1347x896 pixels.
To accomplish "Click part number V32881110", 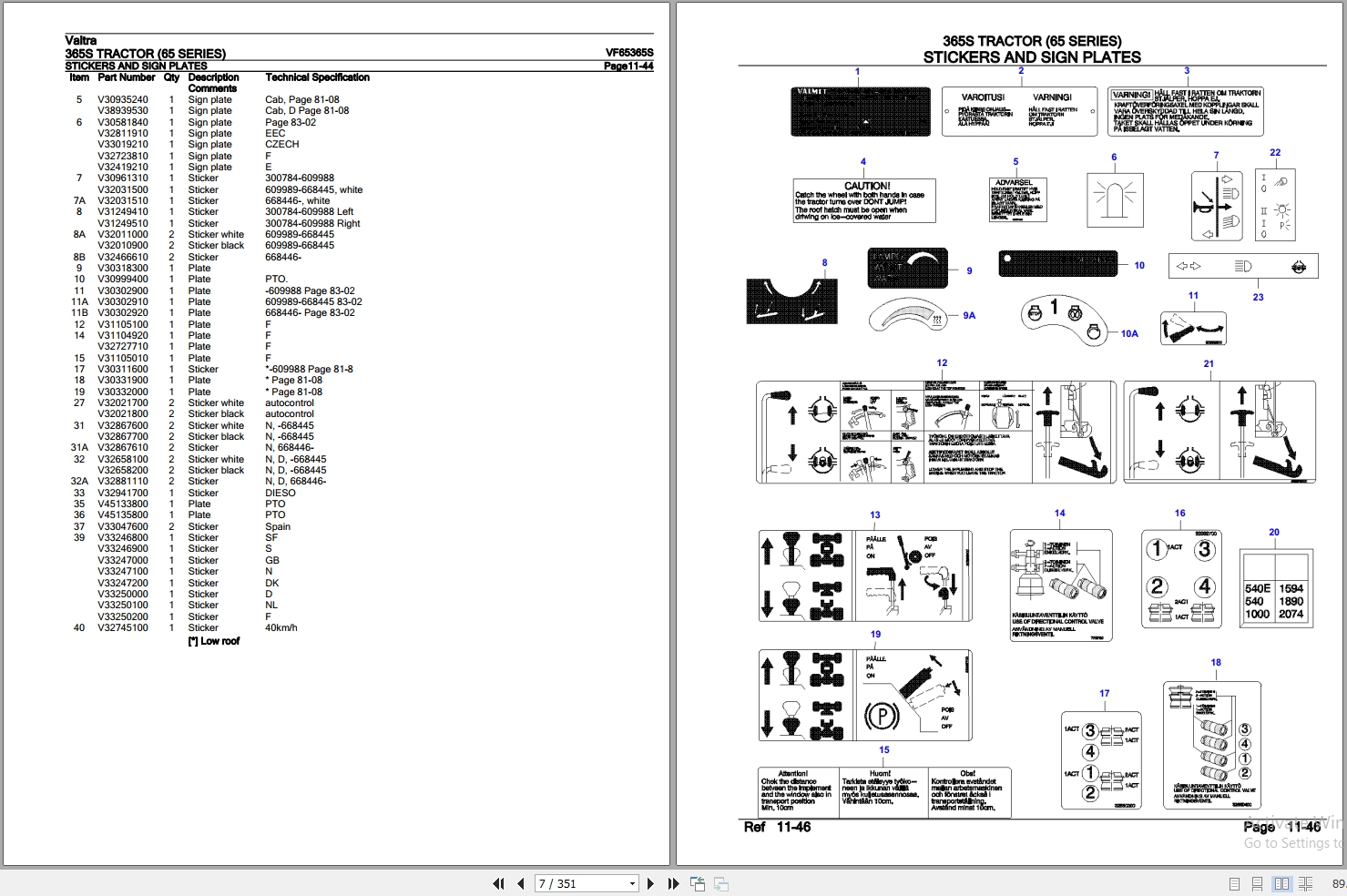I will (123, 481).
